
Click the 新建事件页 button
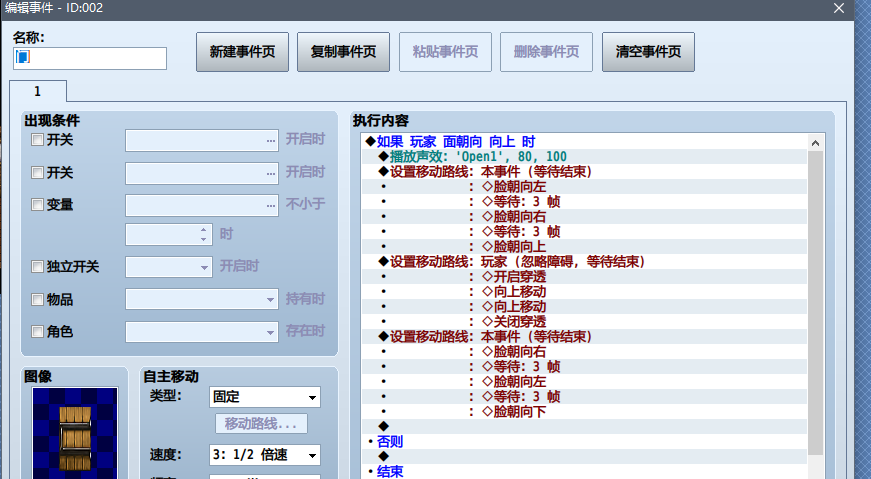pos(242,52)
